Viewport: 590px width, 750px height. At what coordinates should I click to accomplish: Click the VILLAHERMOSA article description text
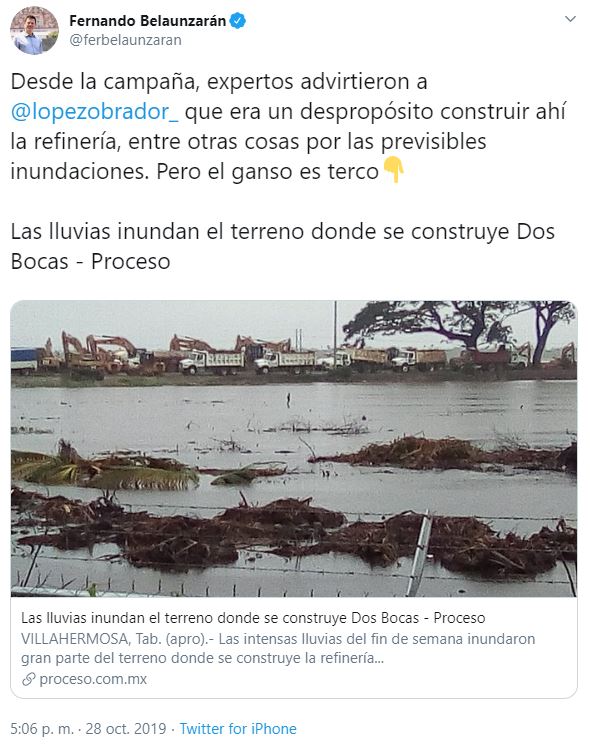278,648
